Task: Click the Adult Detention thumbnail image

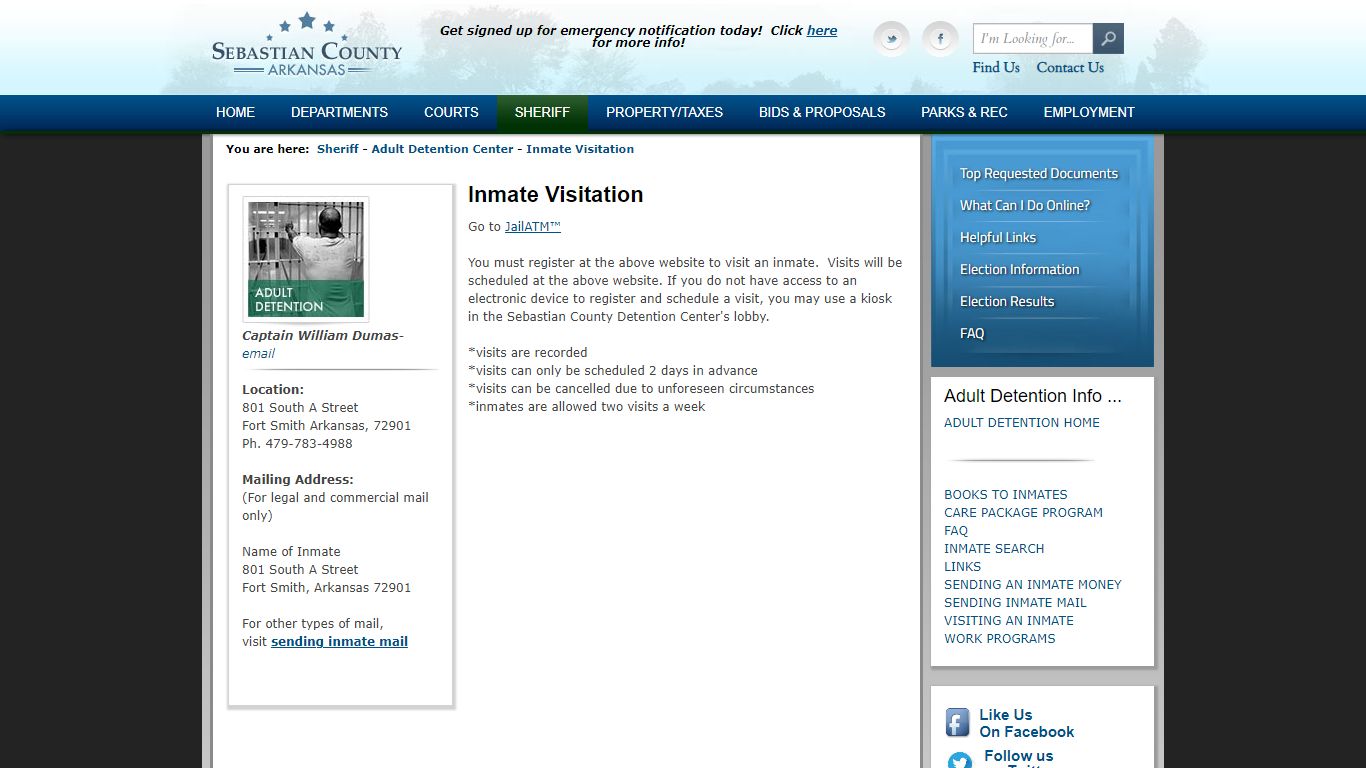Action: point(306,259)
